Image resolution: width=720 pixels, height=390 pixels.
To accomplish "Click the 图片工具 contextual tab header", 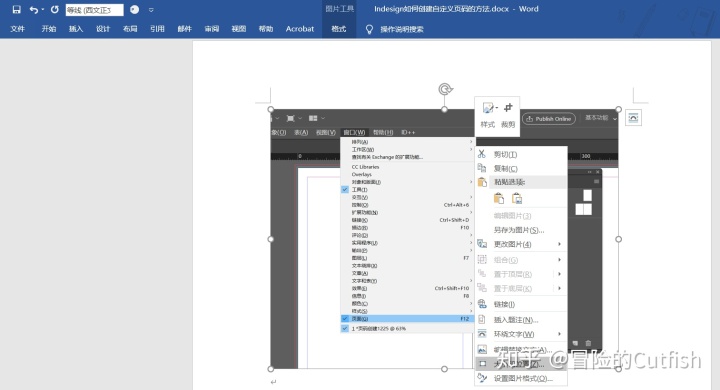I will (x=339, y=9).
